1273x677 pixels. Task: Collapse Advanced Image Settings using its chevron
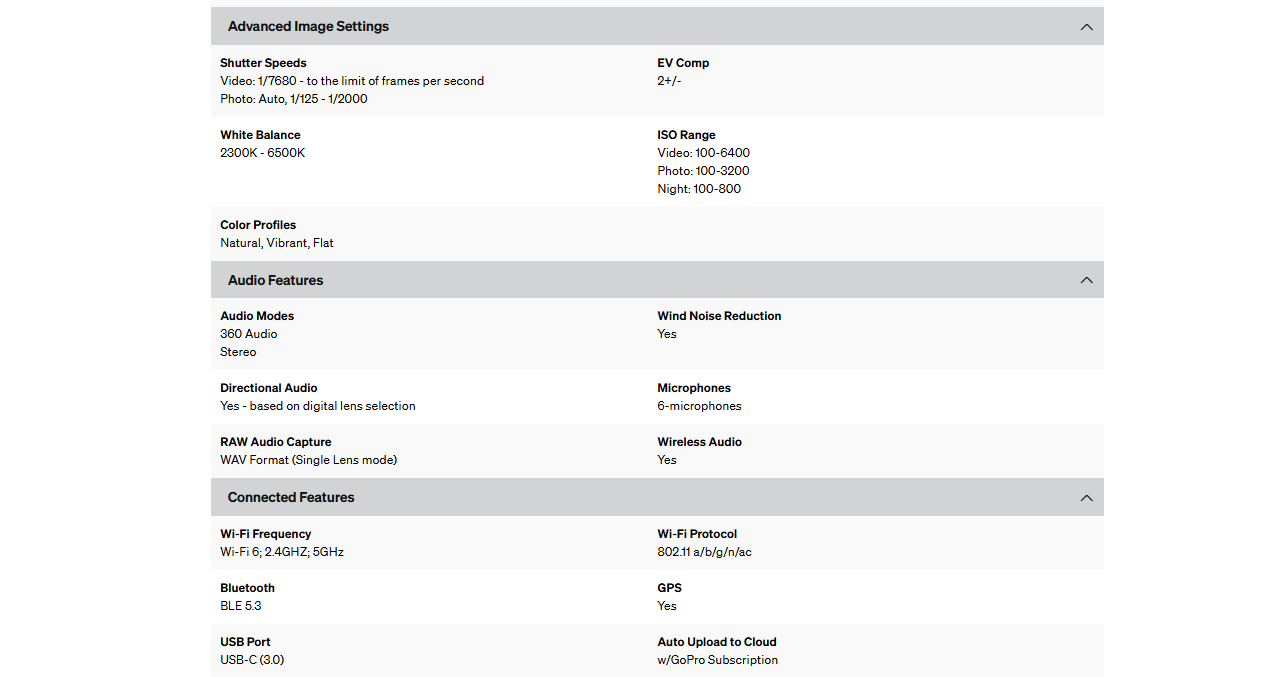coord(1086,27)
